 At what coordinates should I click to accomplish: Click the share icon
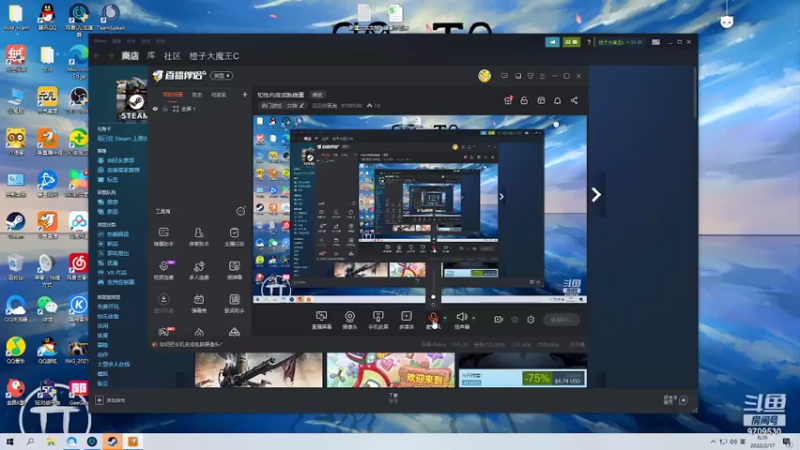574,101
